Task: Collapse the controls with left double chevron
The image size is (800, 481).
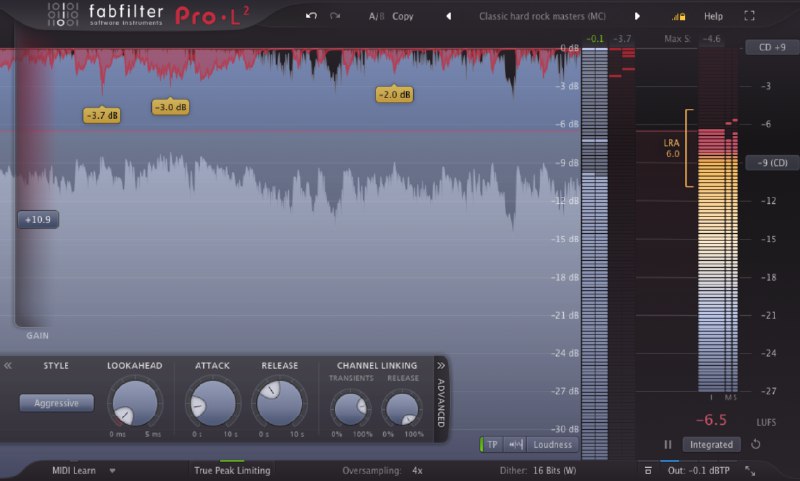Action: pyautogui.click(x=8, y=366)
